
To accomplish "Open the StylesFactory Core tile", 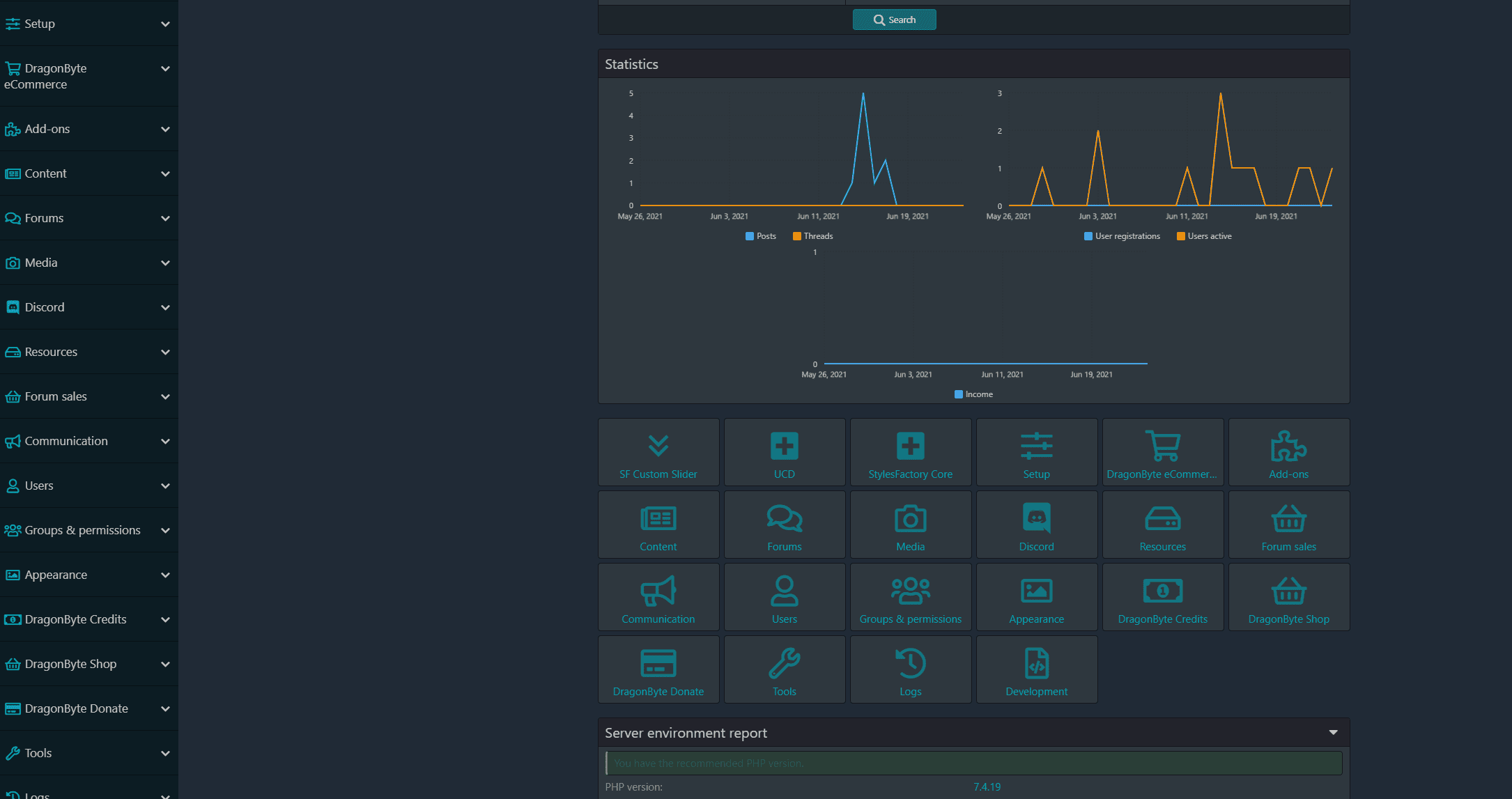I will click(911, 452).
